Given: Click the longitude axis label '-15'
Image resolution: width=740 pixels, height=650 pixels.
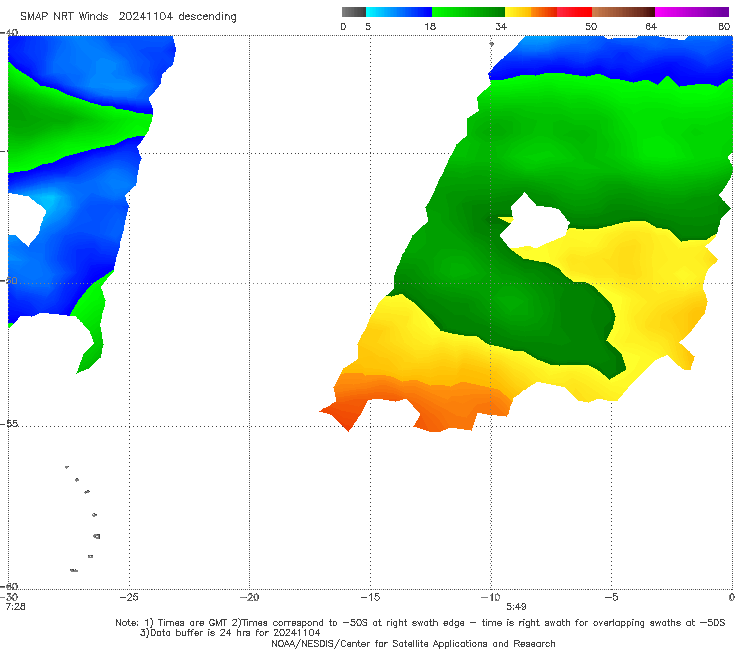Looking at the screenshot, I should (370, 597).
